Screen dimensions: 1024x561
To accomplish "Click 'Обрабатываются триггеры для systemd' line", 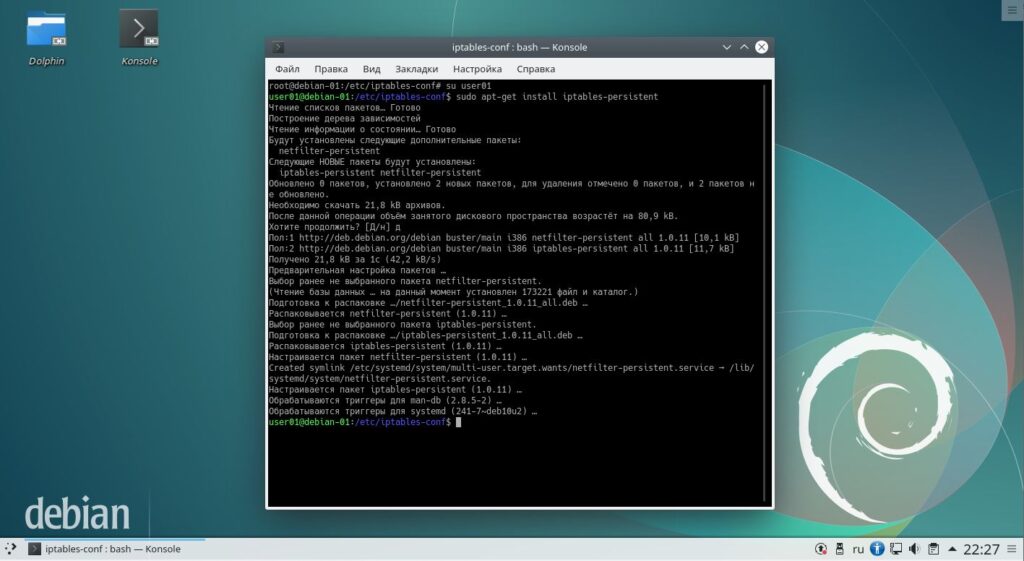I will tap(403, 411).
